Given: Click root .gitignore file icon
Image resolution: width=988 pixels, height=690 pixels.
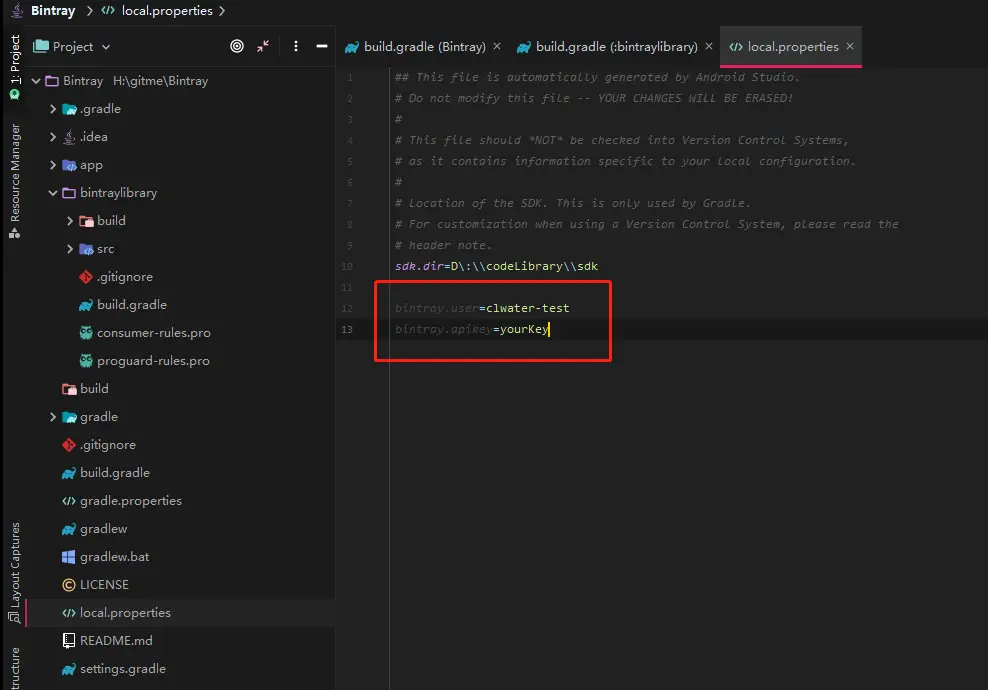Looking at the screenshot, I should tap(69, 445).
